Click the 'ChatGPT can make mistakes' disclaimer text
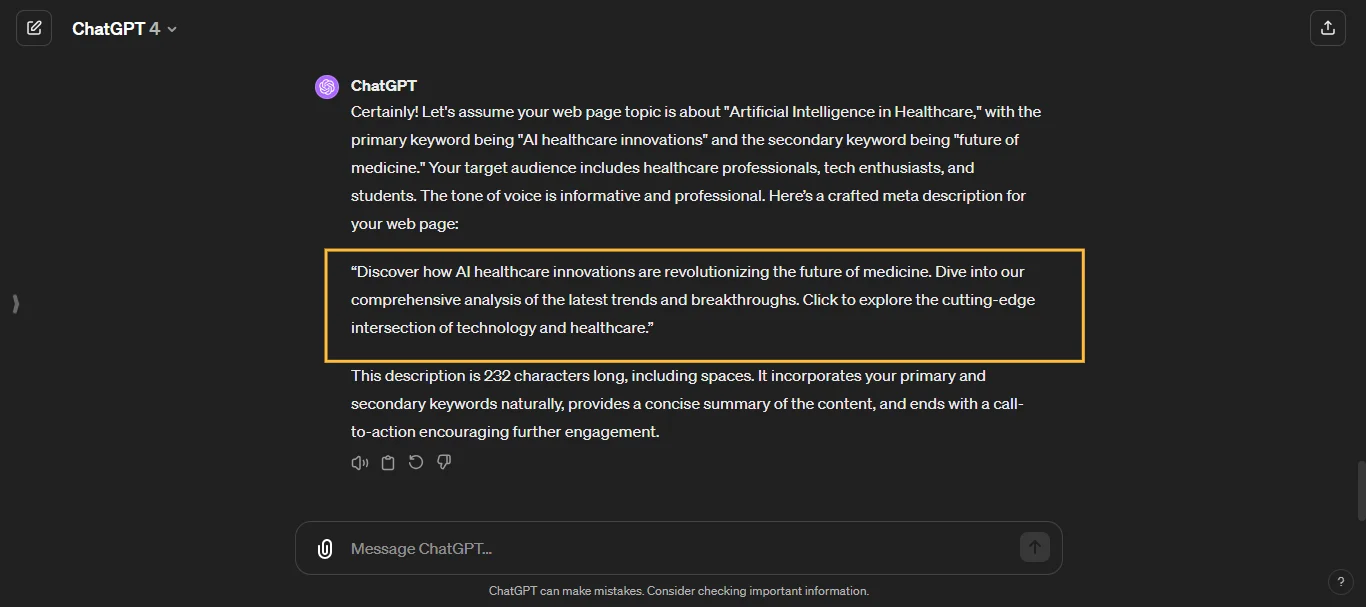The width and height of the screenshot is (1366, 607). point(679,591)
